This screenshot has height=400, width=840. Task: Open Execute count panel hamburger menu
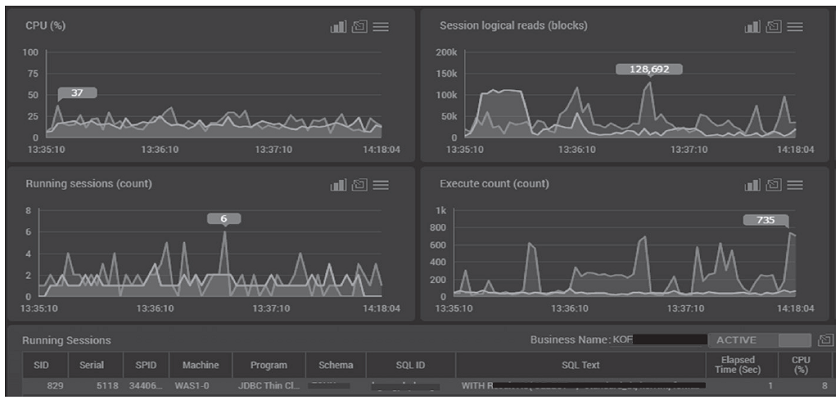[794, 185]
